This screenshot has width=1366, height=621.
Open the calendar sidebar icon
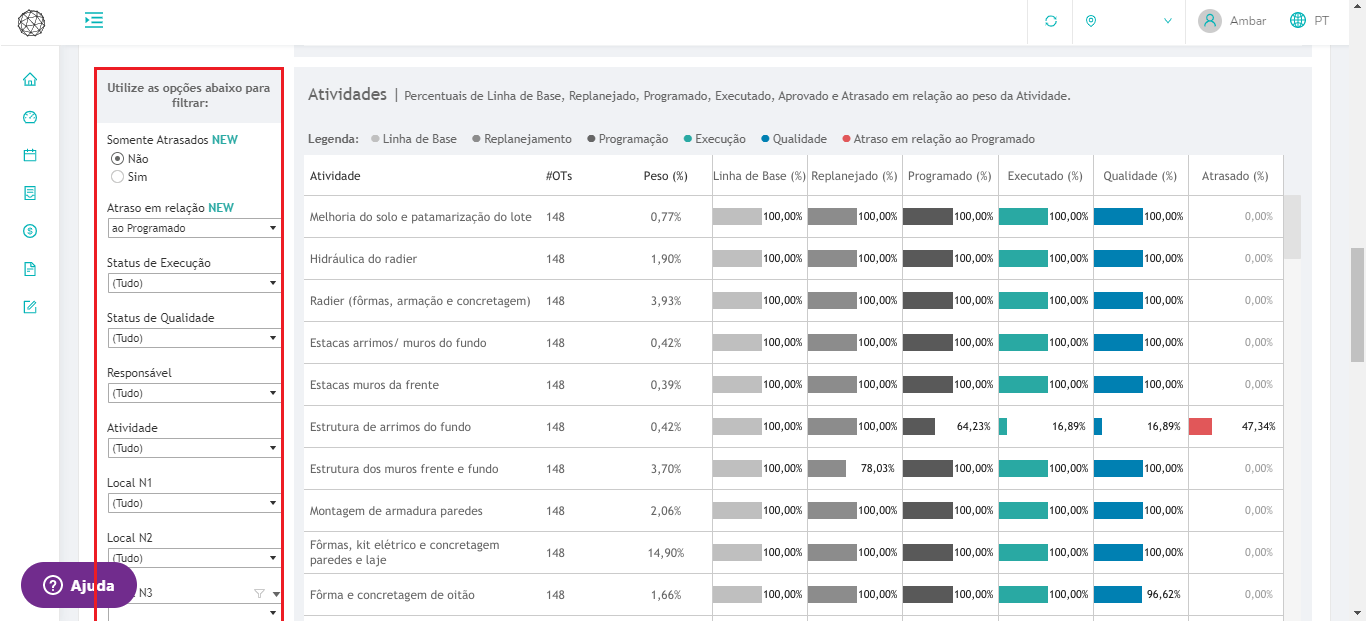[x=30, y=155]
